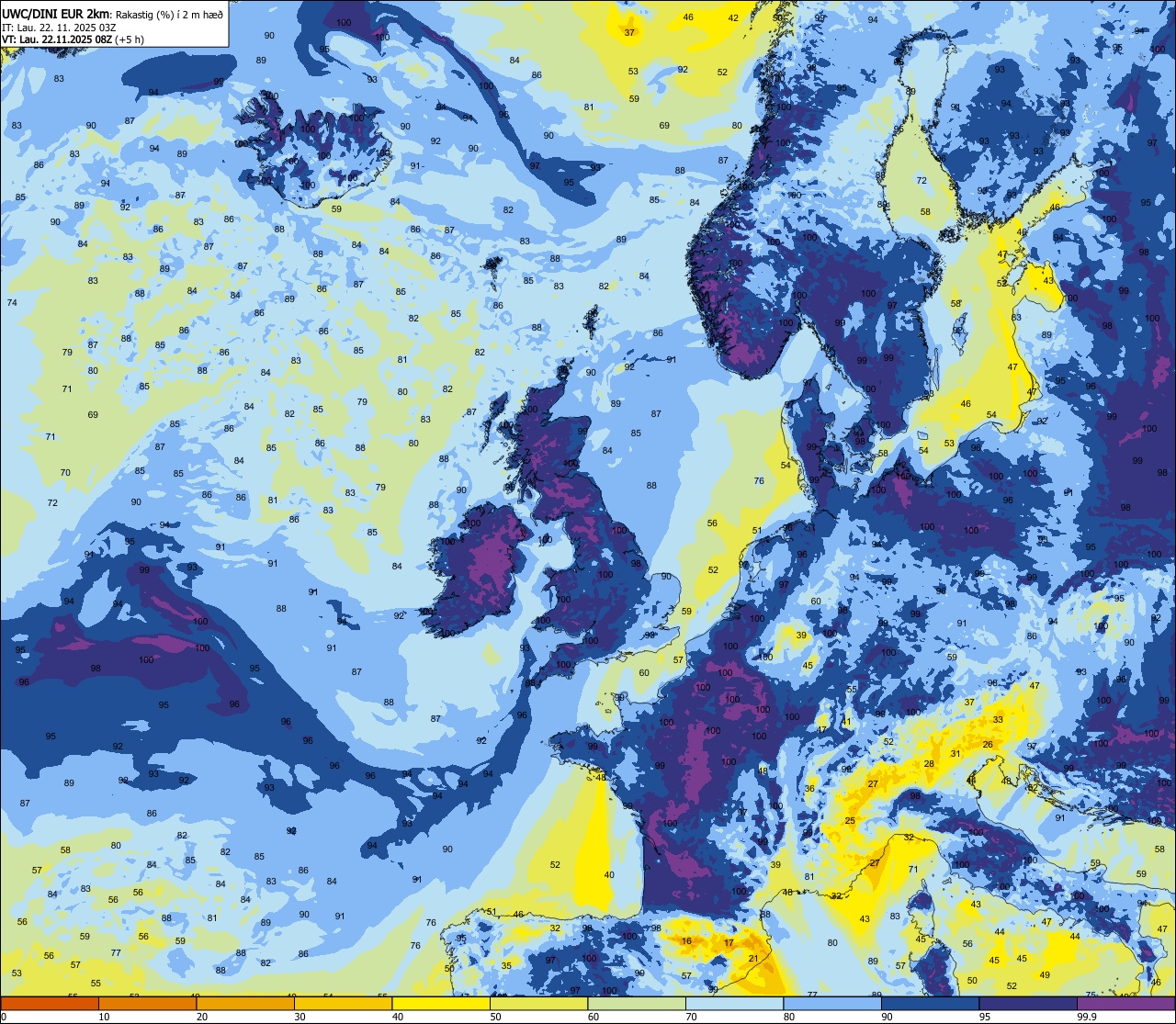Click the humidity value '21' on the map
Image resolution: width=1176 pixels, height=1024 pixels.
[752, 958]
